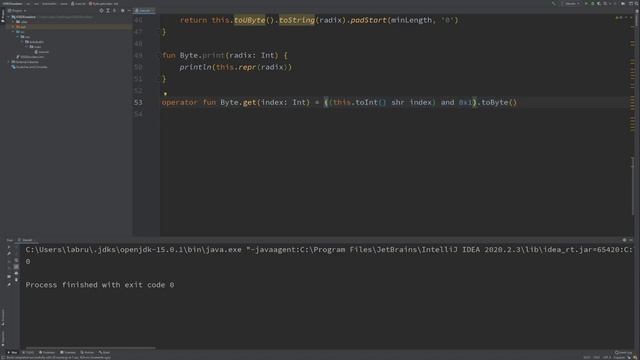Open Run panel gear settings
This screenshot has width=640, height=360.
click(624, 240)
